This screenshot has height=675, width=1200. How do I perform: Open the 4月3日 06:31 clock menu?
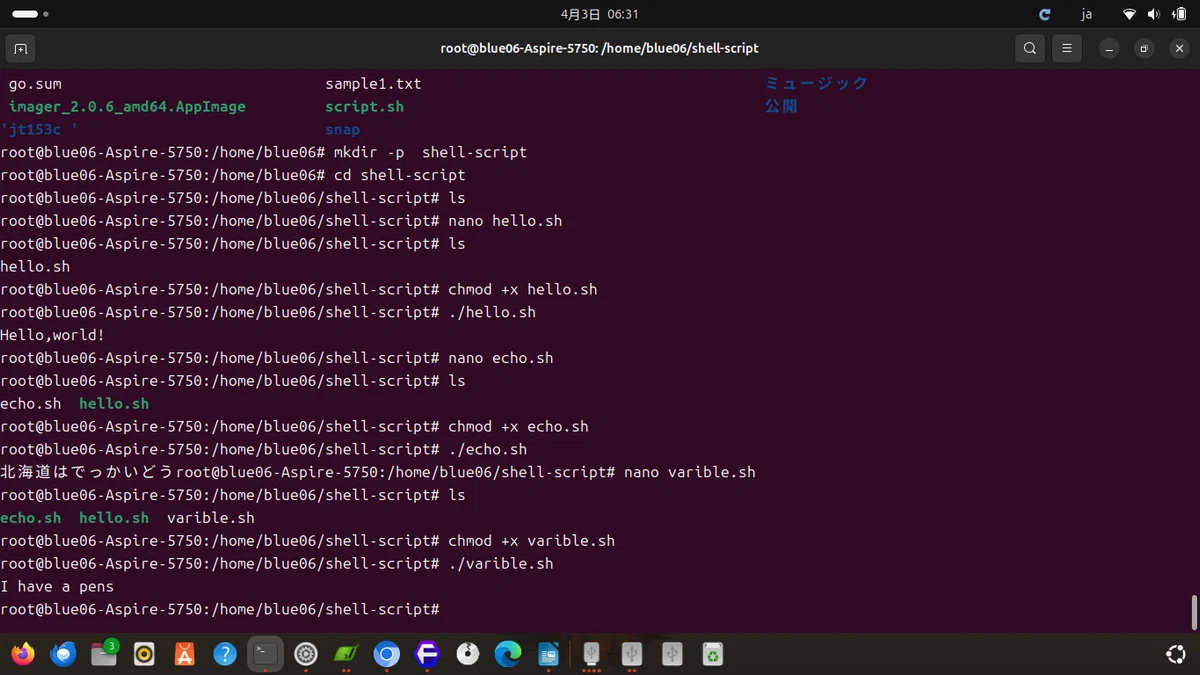pyautogui.click(x=599, y=14)
